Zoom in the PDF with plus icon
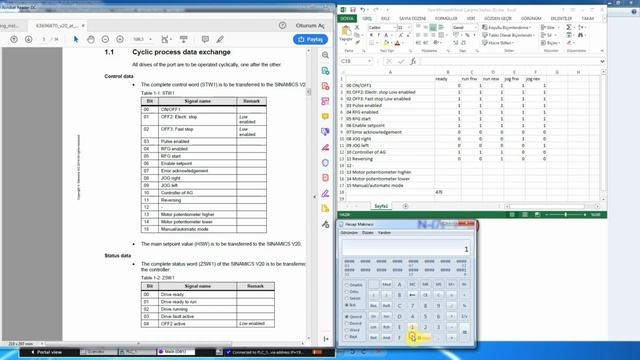The height and width of the screenshot is (360, 640). click(x=120, y=39)
